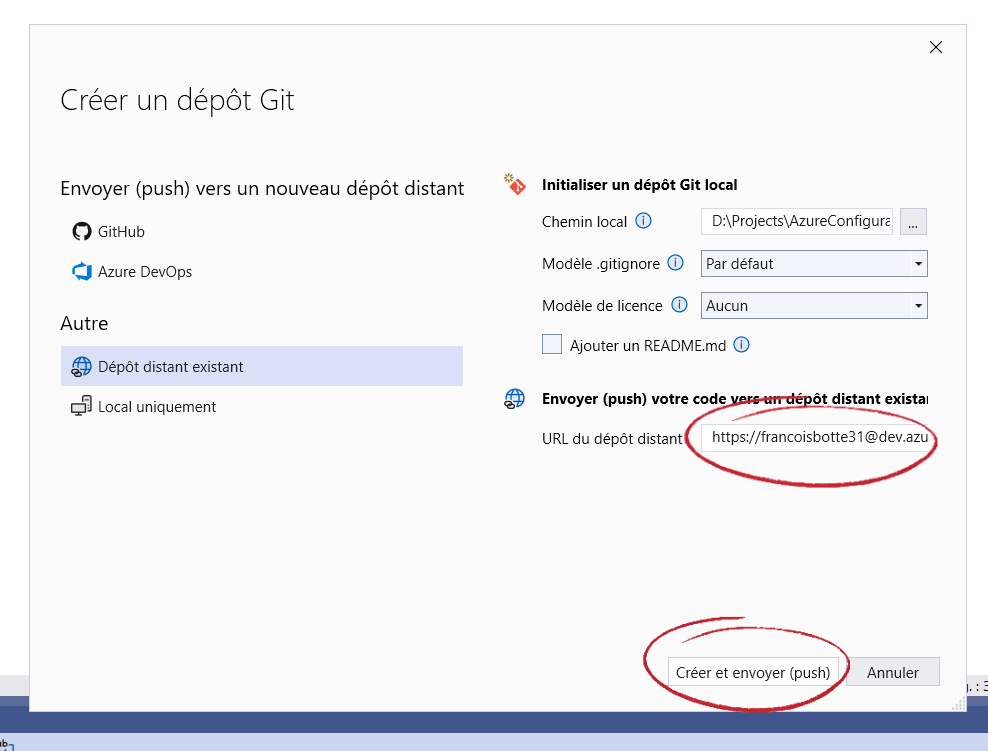Enable the Ajouter un README.md checkbox
The image size is (988, 751).
(552, 343)
